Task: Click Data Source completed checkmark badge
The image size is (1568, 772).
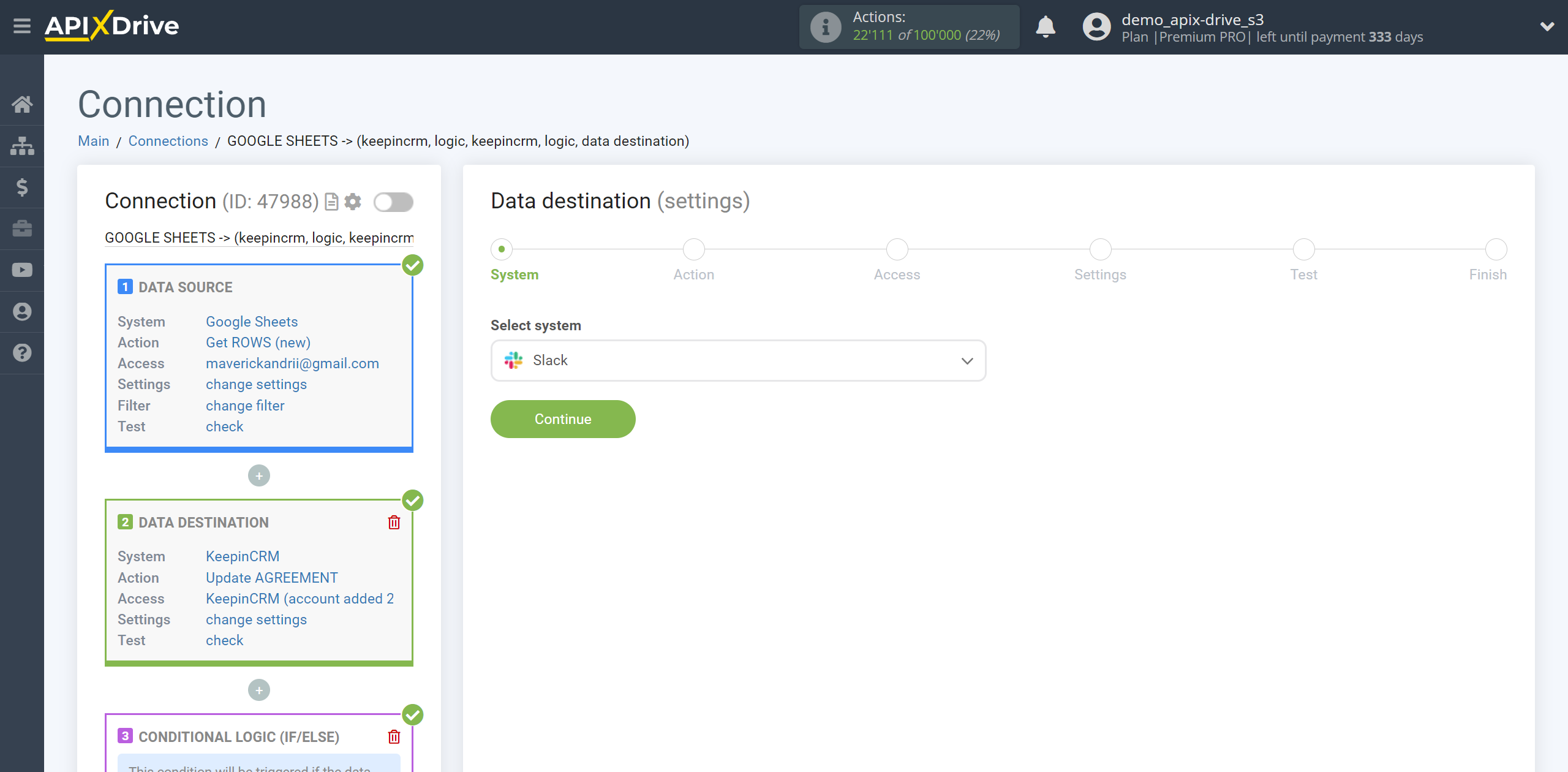Action: tap(413, 265)
